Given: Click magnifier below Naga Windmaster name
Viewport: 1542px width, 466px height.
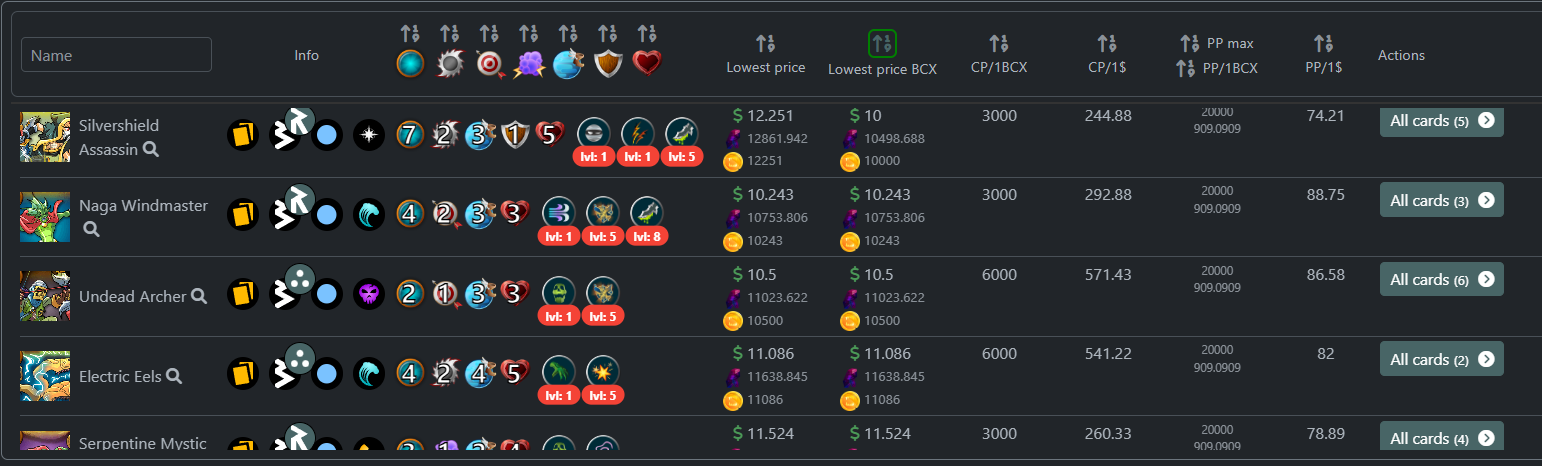Looking at the screenshot, I should coord(91,229).
